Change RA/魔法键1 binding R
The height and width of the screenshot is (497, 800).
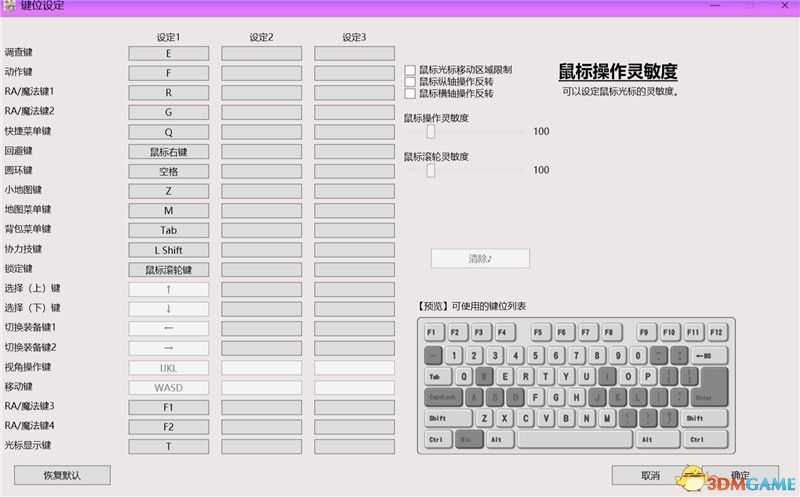click(x=168, y=92)
